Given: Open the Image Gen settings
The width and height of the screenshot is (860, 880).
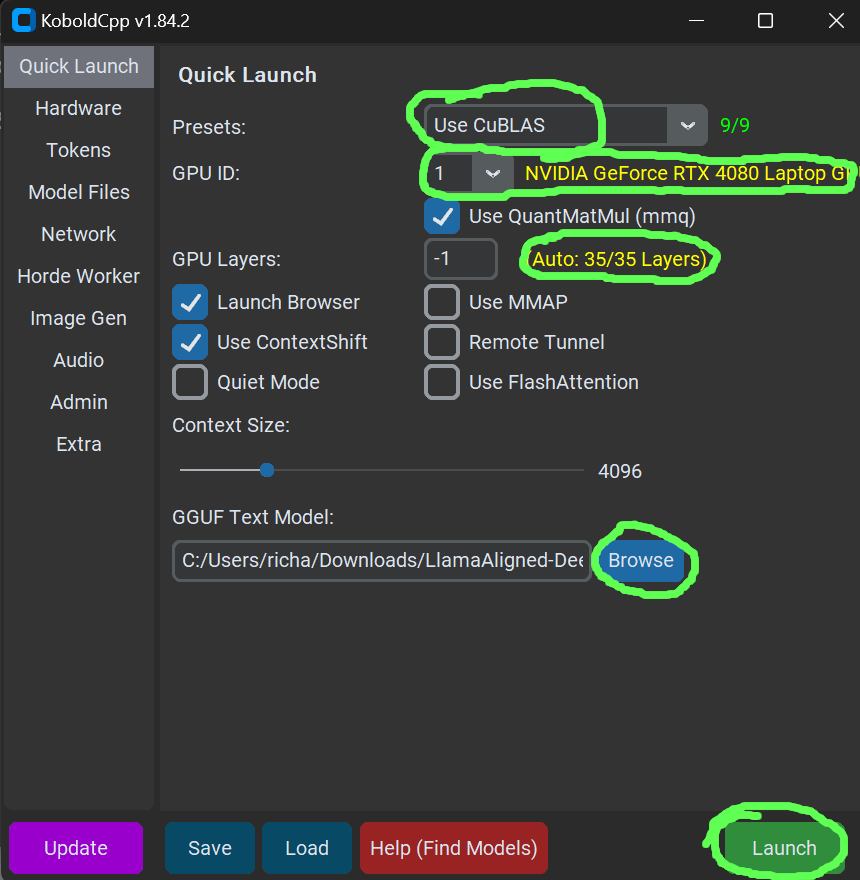Looking at the screenshot, I should coord(78,318).
